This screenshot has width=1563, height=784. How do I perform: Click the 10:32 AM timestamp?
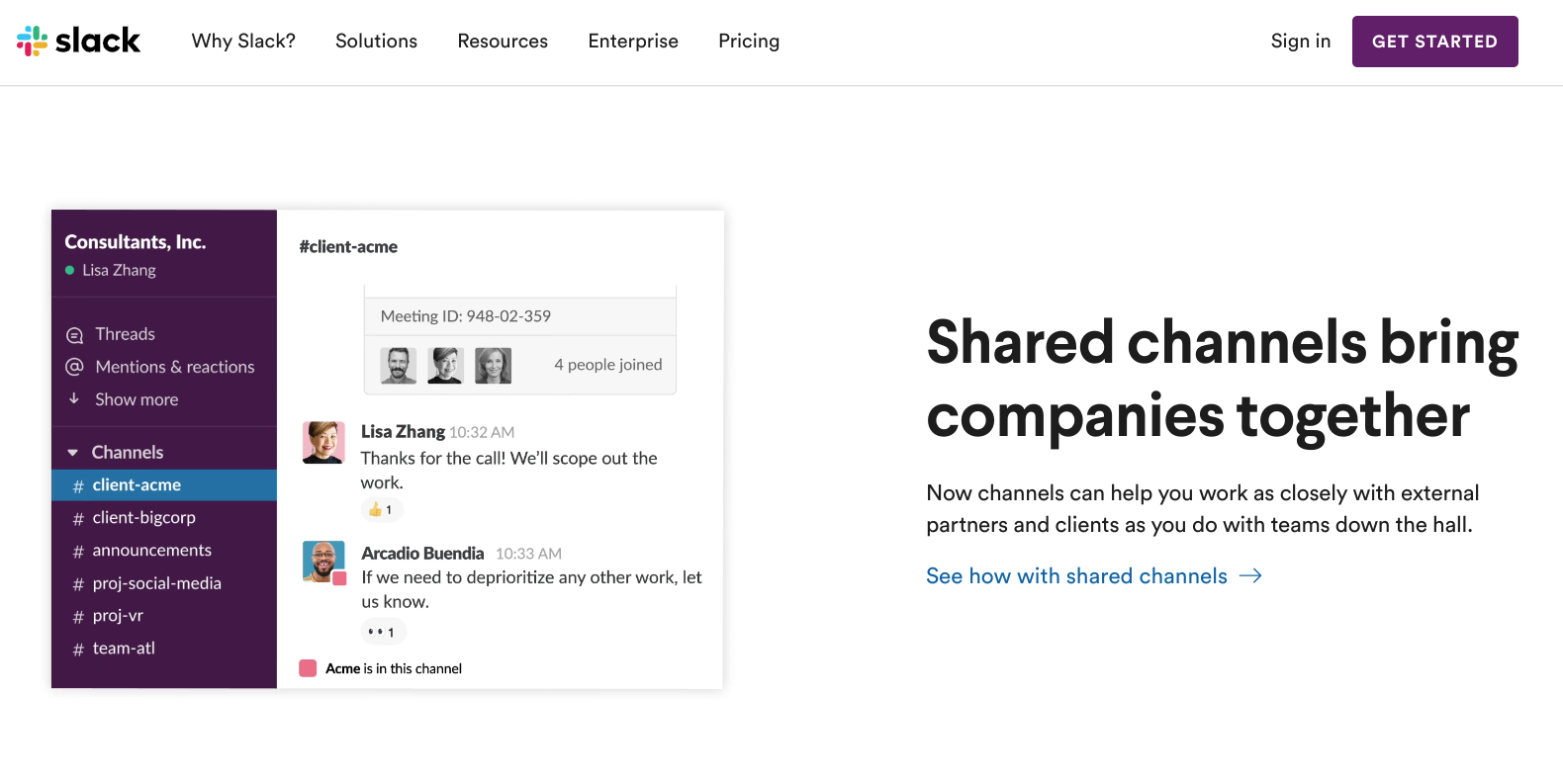[482, 432]
